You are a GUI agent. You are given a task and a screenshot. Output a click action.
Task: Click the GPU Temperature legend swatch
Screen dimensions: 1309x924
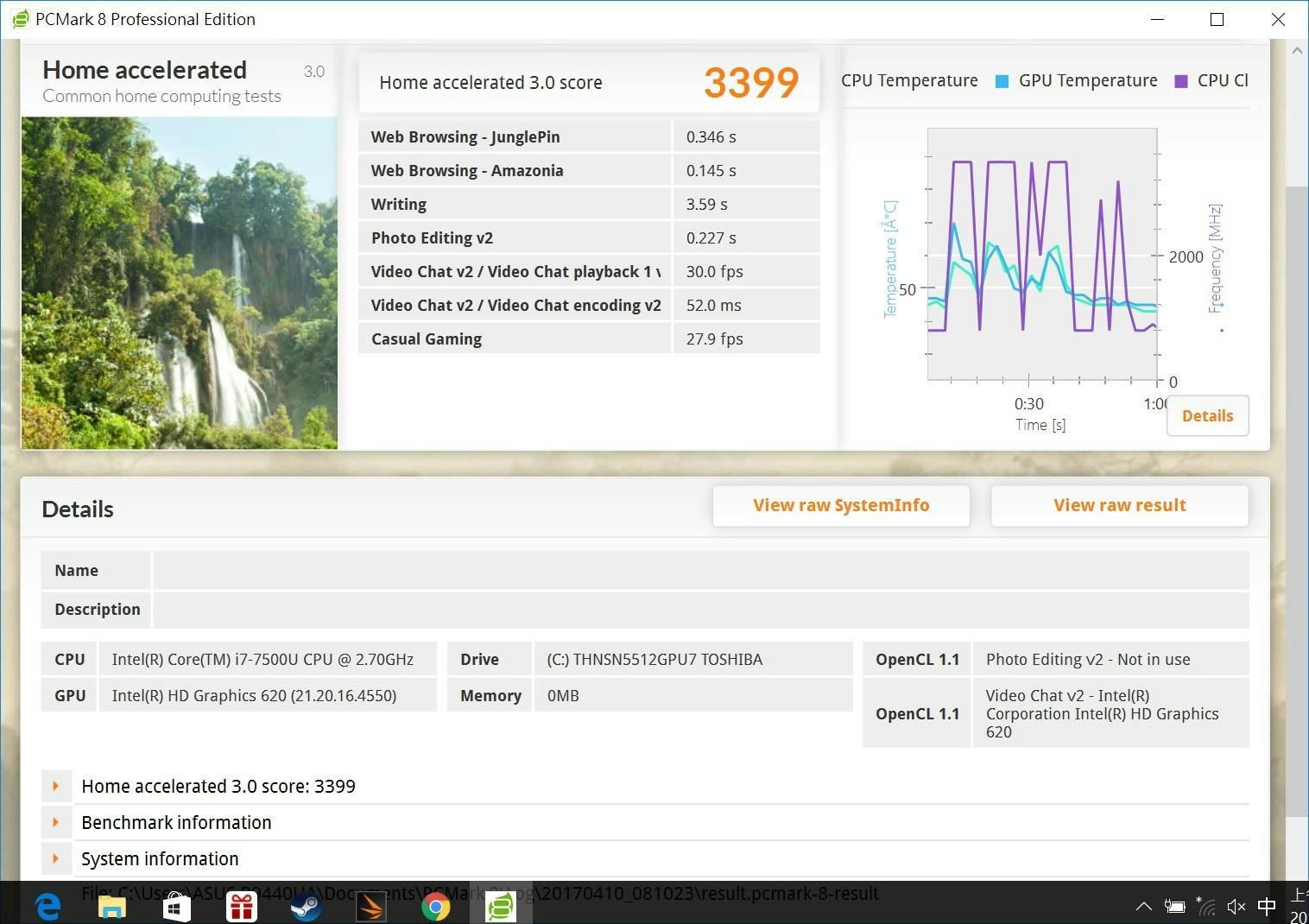pos(1002,81)
